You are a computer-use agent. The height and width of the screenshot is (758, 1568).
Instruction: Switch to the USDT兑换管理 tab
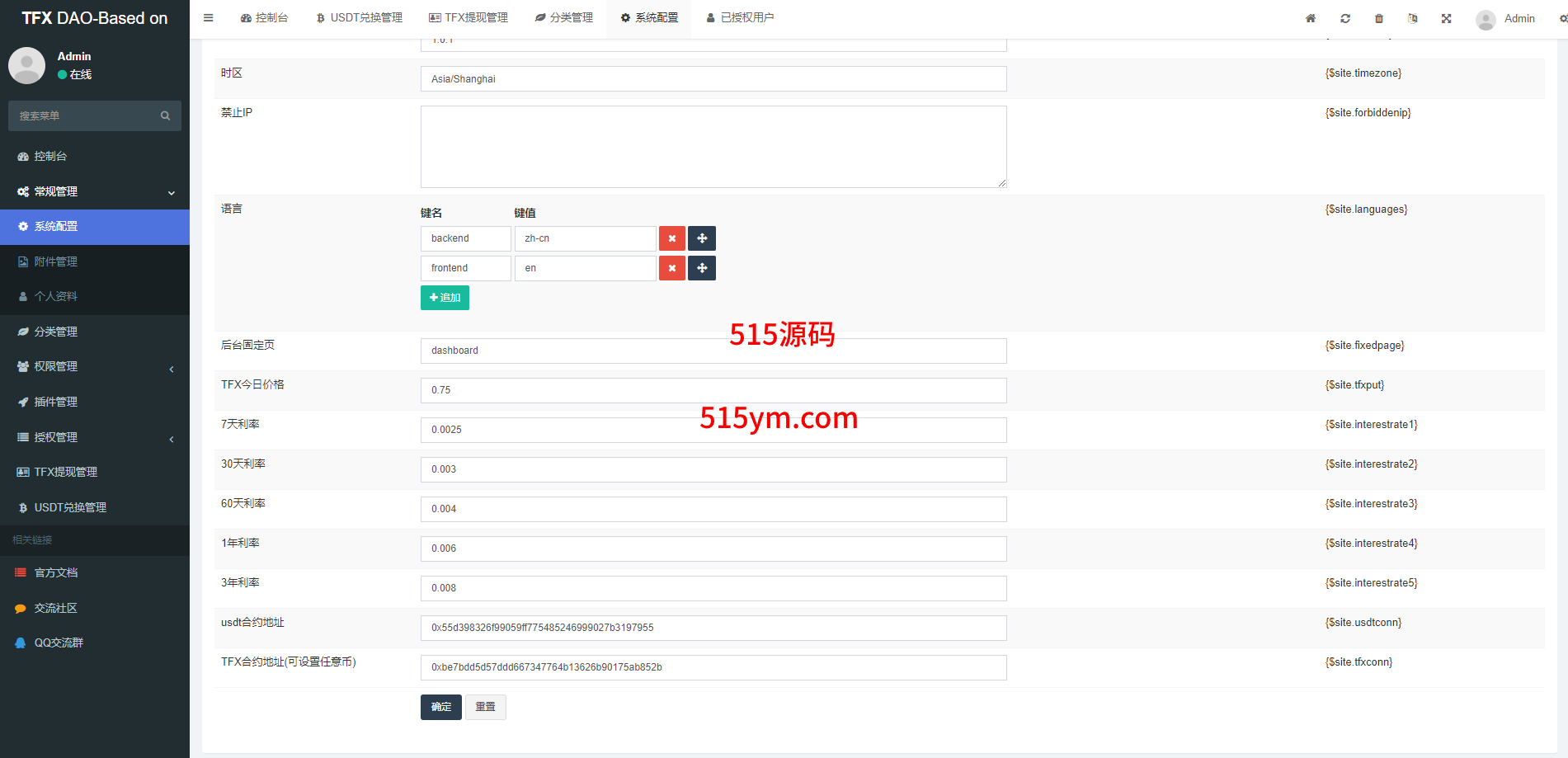click(x=360, y=18)
